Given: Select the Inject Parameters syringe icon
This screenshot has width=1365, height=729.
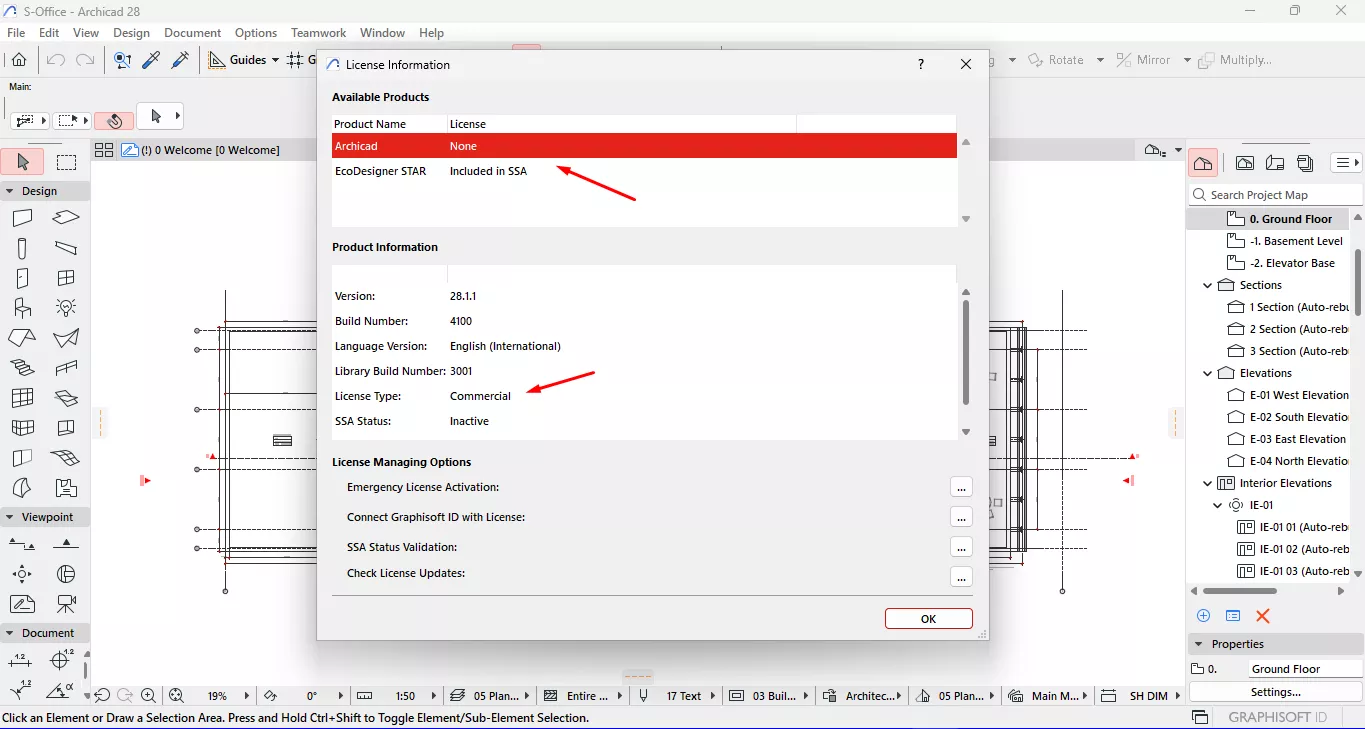Looking at the screenshot, I should click(x=180, y=60).
